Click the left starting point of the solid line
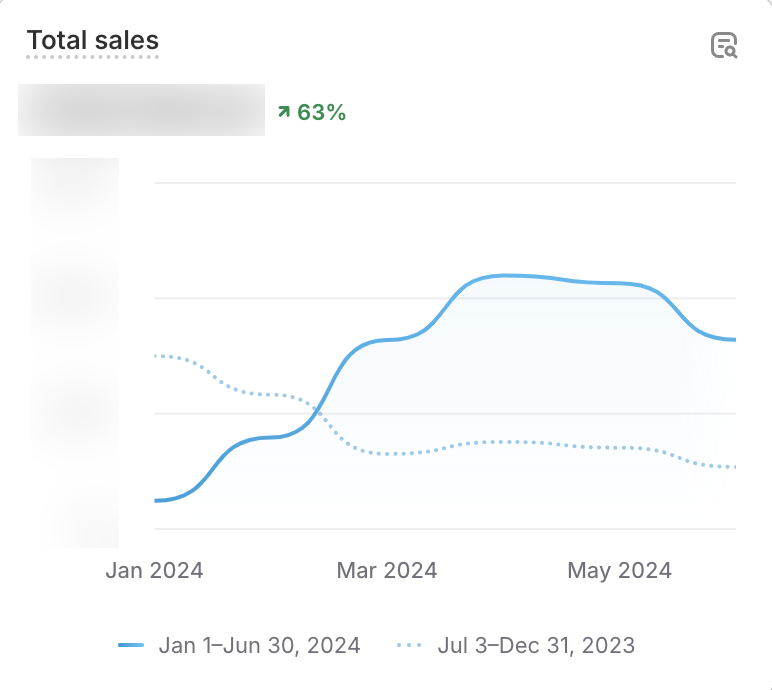This screenshot has width=772, height=690. (x=156, y=500)
